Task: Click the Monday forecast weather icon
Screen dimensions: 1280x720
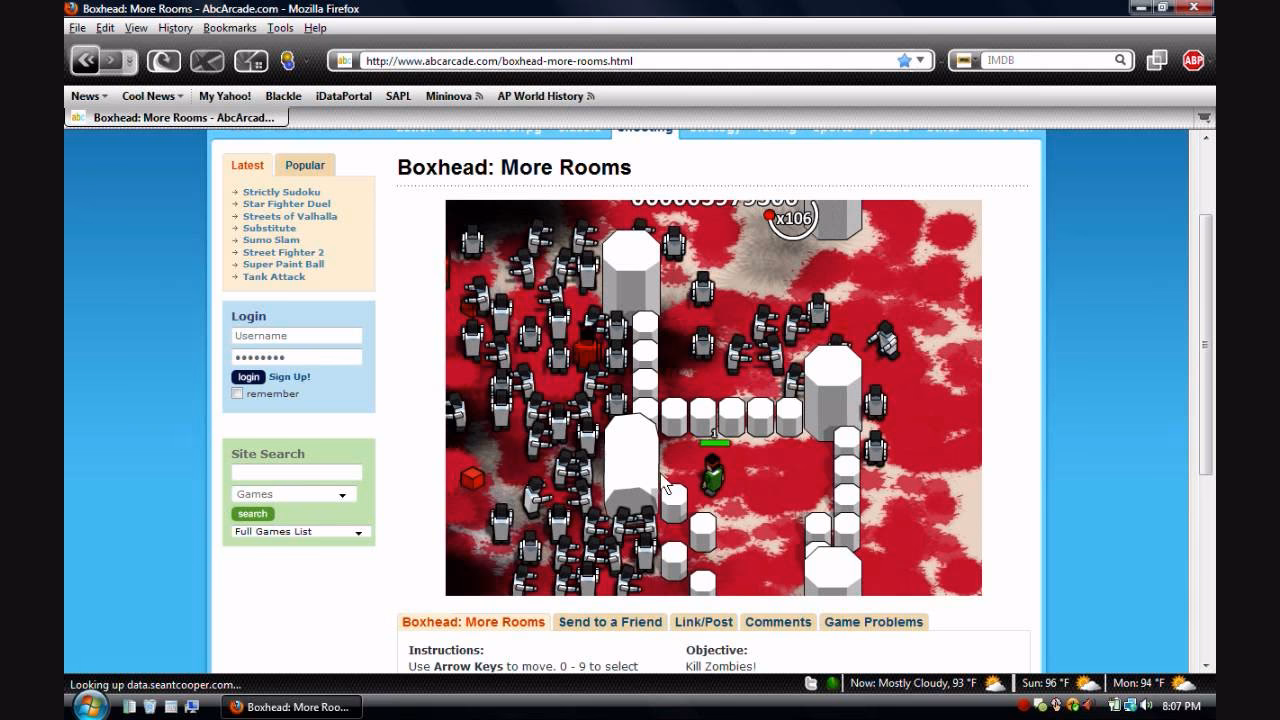Action: coord(1182,684)
